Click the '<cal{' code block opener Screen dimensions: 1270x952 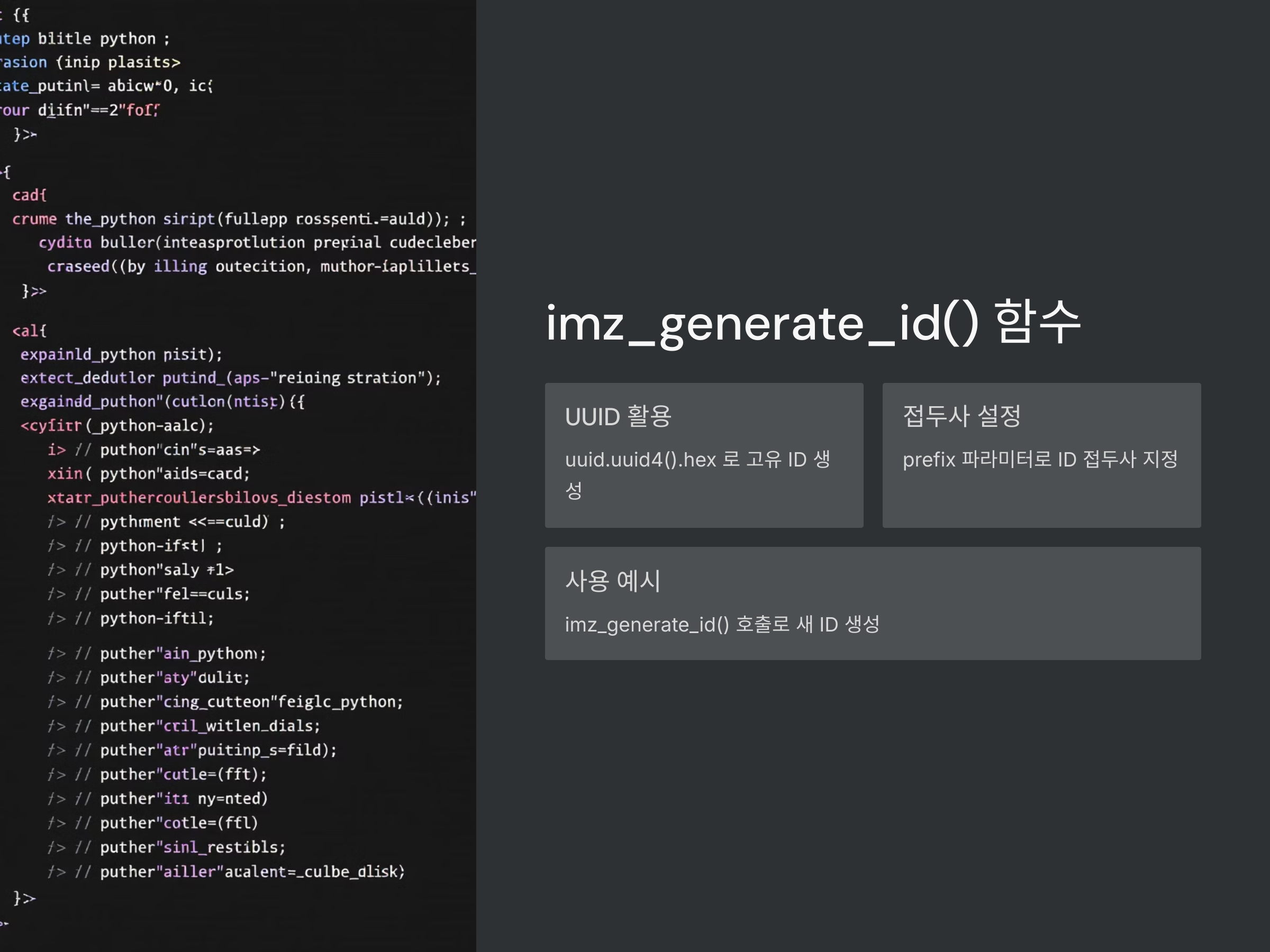[29, 331]
